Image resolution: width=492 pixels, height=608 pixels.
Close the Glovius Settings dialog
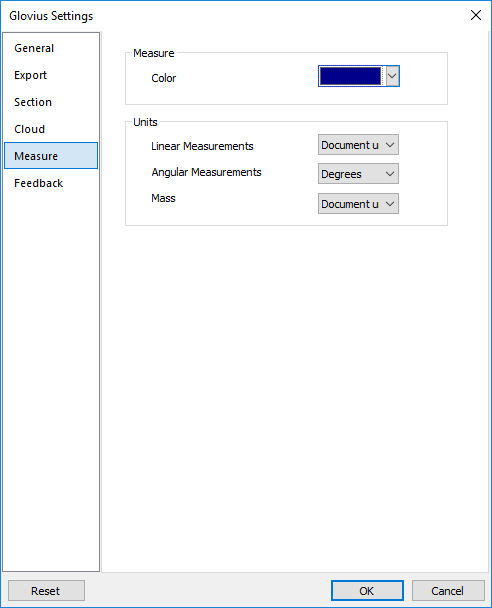[x=476, y=16]
